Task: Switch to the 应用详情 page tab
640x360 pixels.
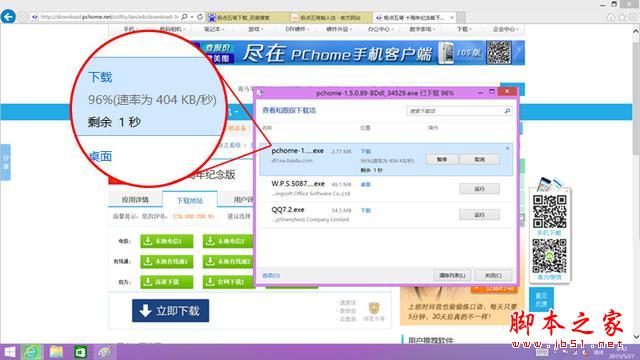Action: [x=135, y=200]
